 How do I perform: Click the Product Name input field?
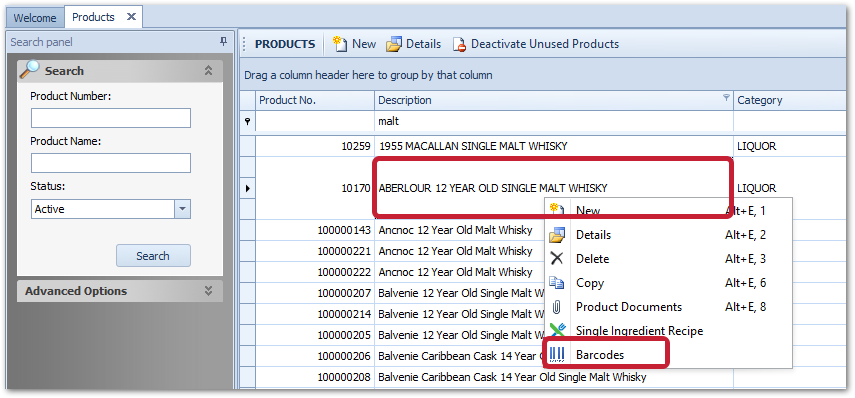pos(111,163)
